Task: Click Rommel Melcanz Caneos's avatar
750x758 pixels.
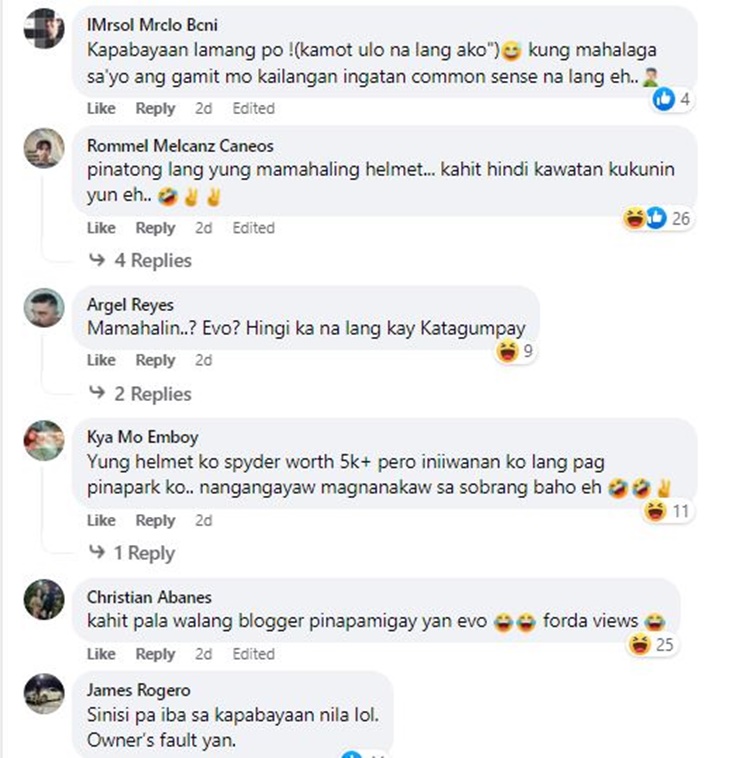Action: pyautogui.click(x=44, y=148)
